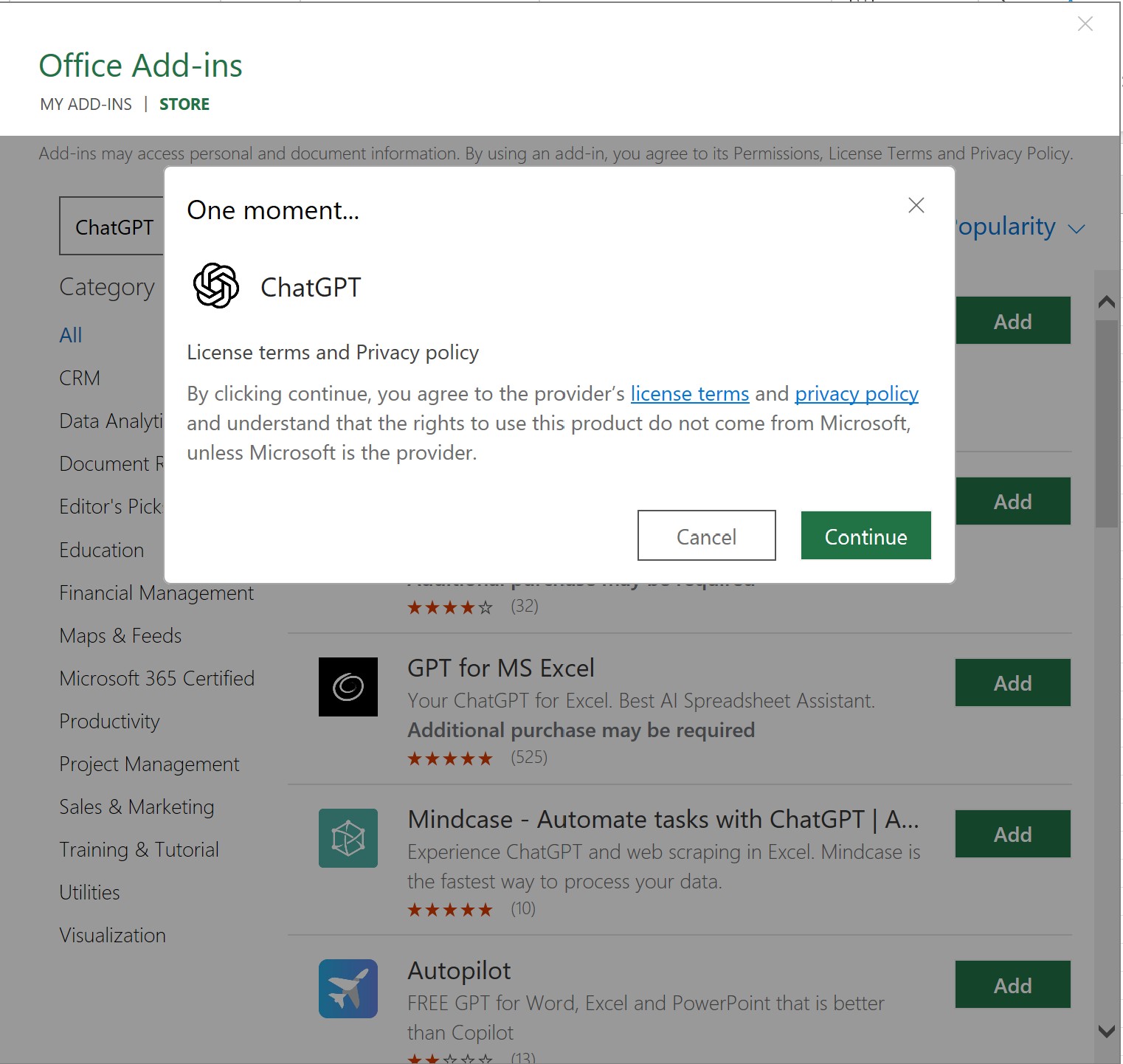The height and width of the screenshot is (1064, 1123).
Task: Select the Microsoft 365 Certified category
Action: tap(157, 678)
